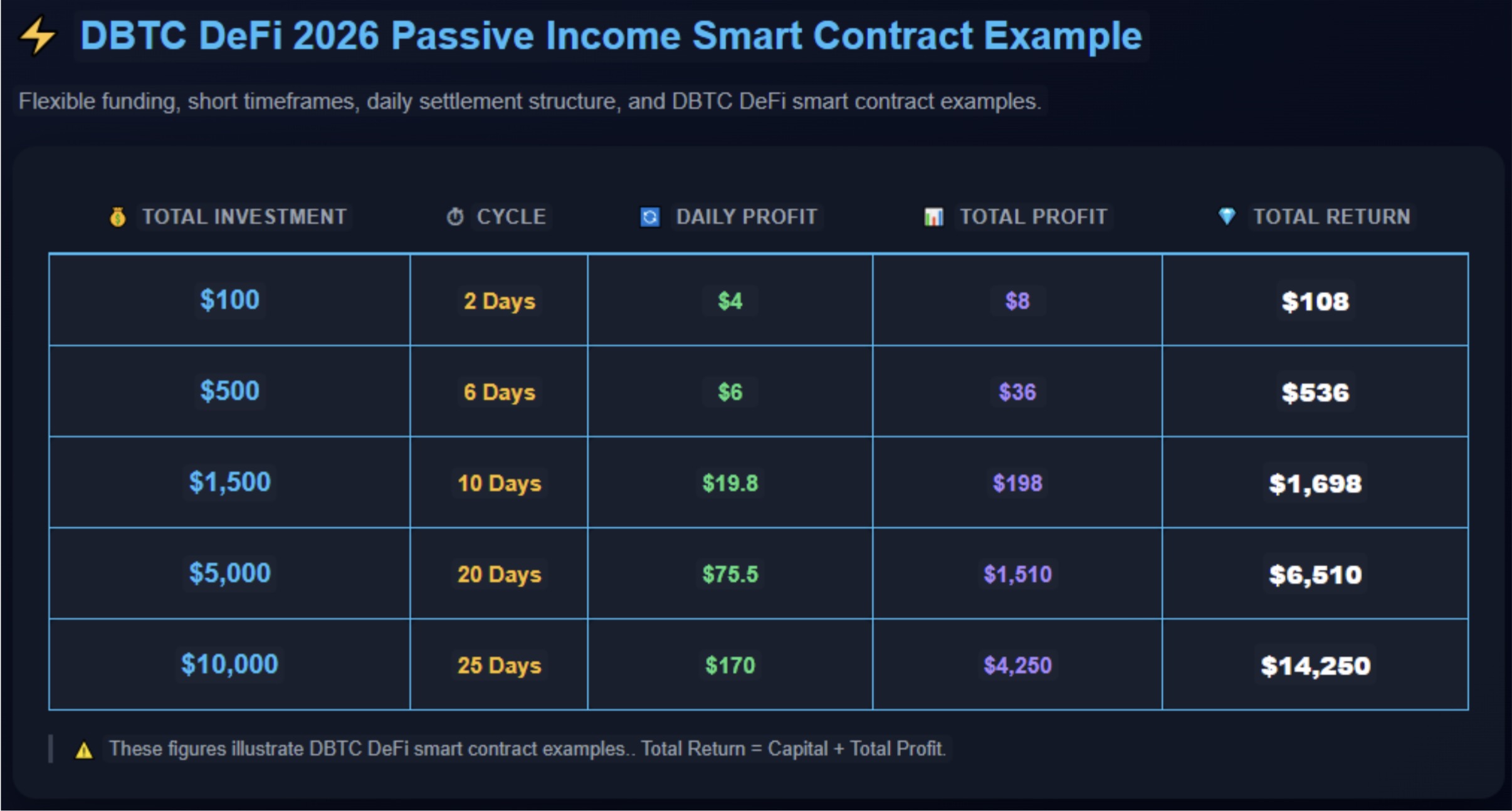Select the TOTAL INVESTMENT column header
1512x811 pixels.
(244, 217)
